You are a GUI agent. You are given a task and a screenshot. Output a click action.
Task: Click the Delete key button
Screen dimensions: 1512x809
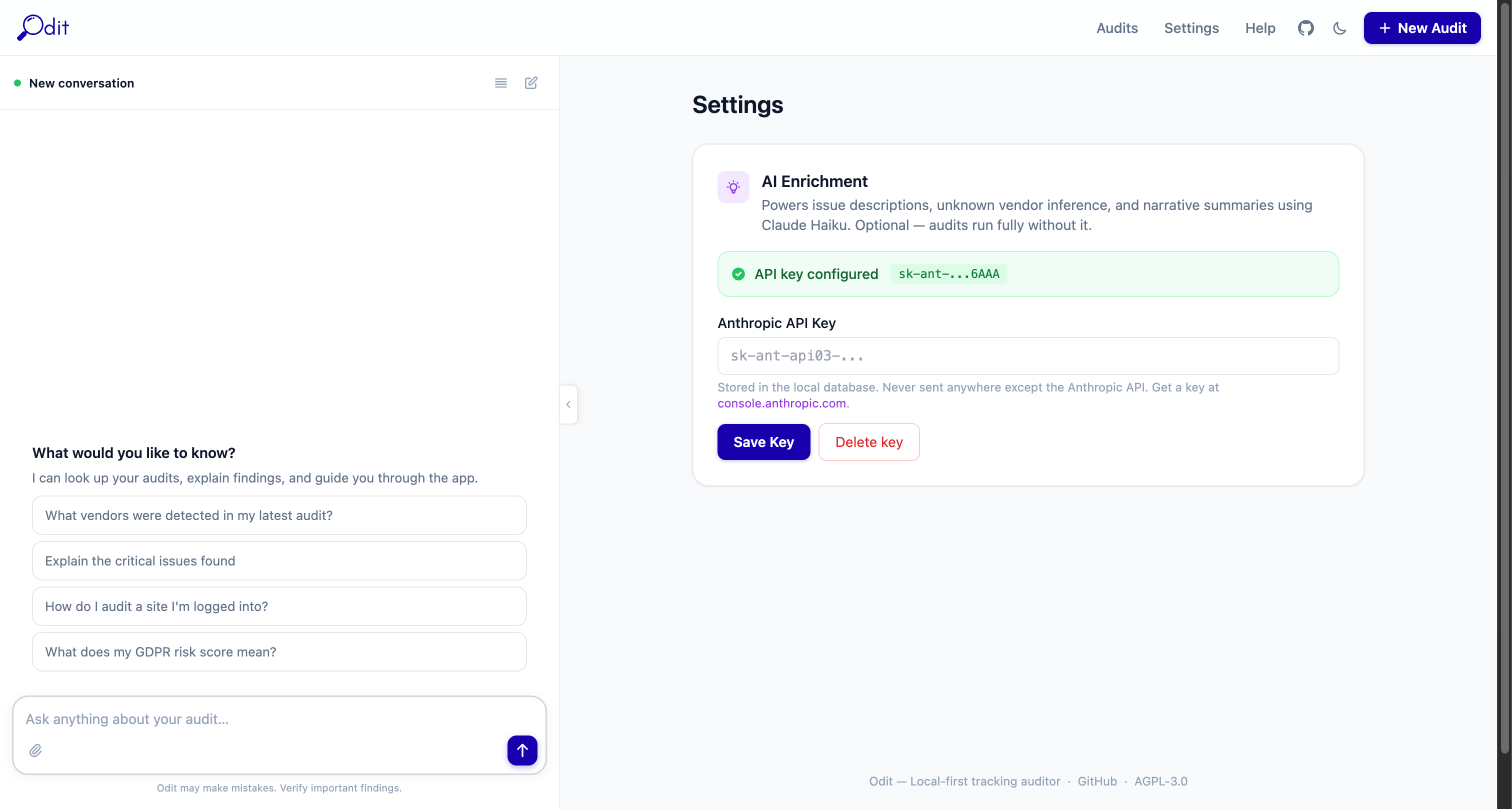click(868, 442)
